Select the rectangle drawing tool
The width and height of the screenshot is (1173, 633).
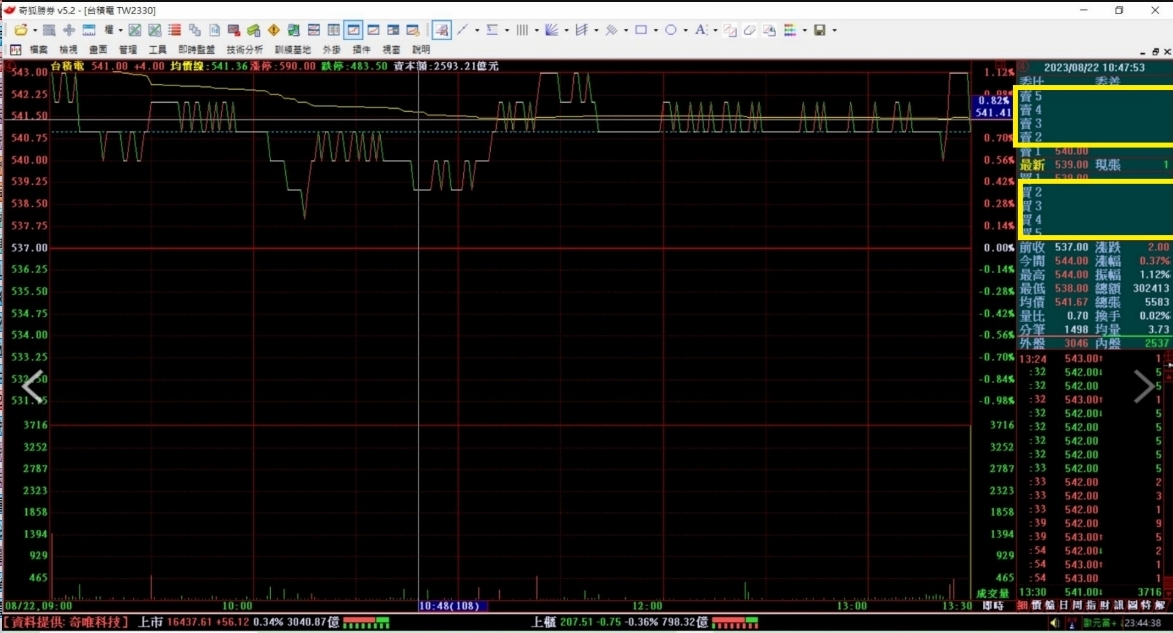pos(641,30)
